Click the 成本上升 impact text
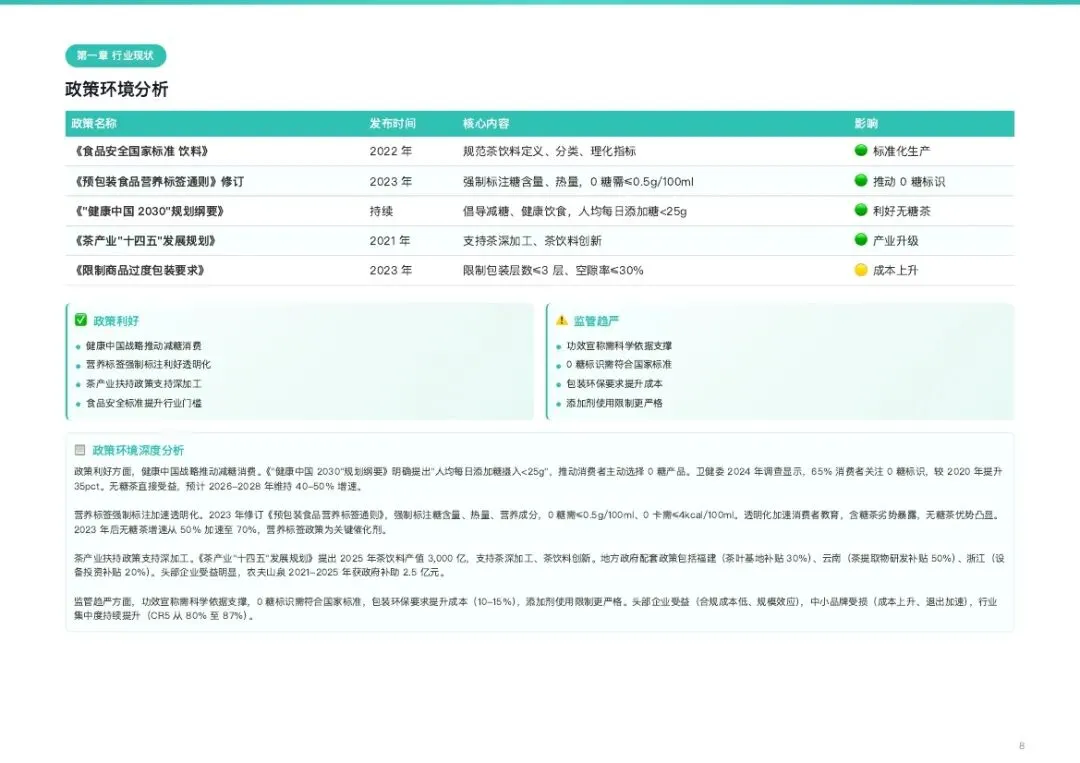The image size is (1080, 763). click(x=895, y=271)
